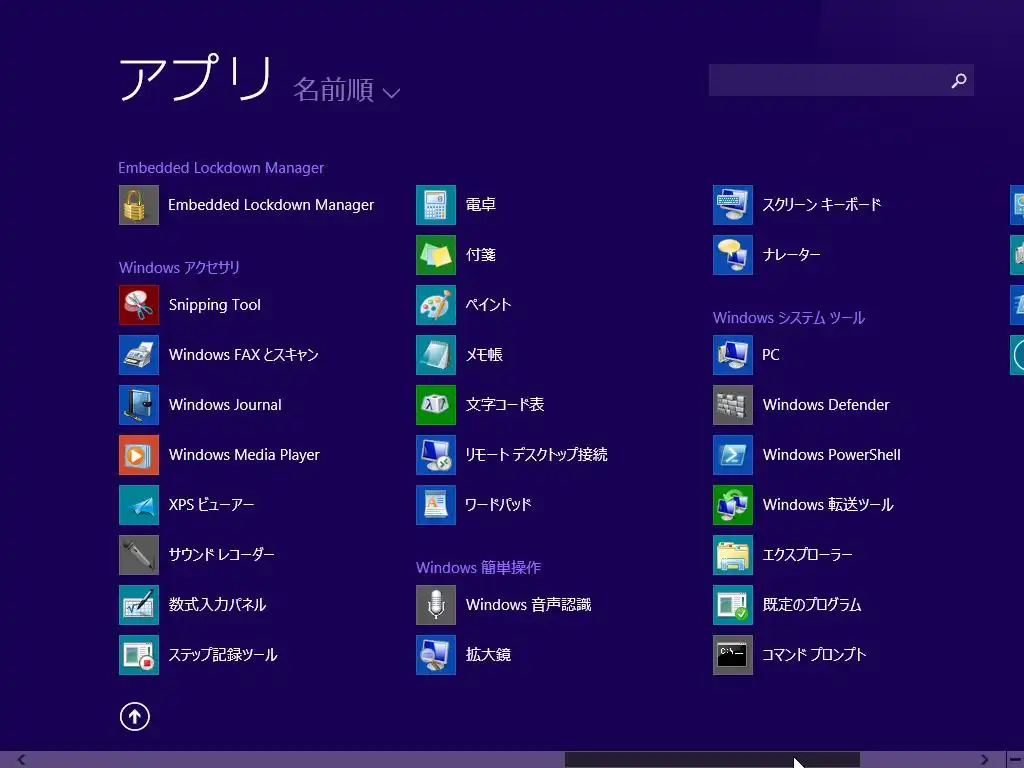Image resolution: width=1024 pixels, height=768 pixels.
Task: Open the ワードパッド icon
Action: (x=436, y=505)
